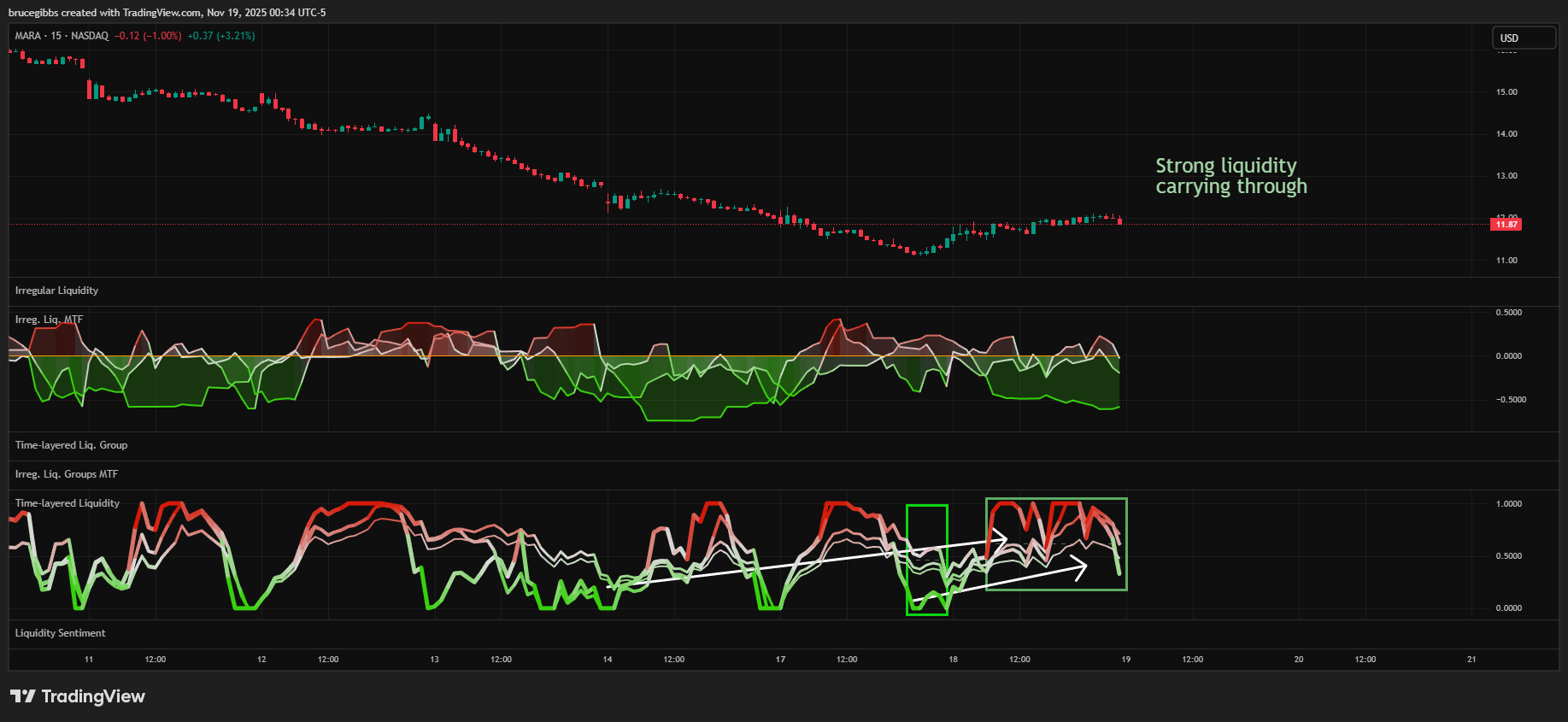Image resolution: width=1568 pixels, height=722 pixels.
Task: Click the MARA symbol name in legend
Action: pos(28,36)
